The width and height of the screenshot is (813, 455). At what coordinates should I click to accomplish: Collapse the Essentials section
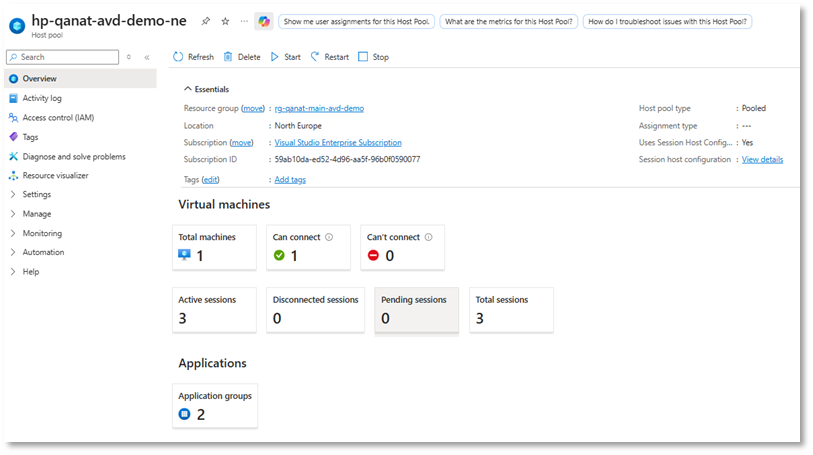tap(187, 89)
